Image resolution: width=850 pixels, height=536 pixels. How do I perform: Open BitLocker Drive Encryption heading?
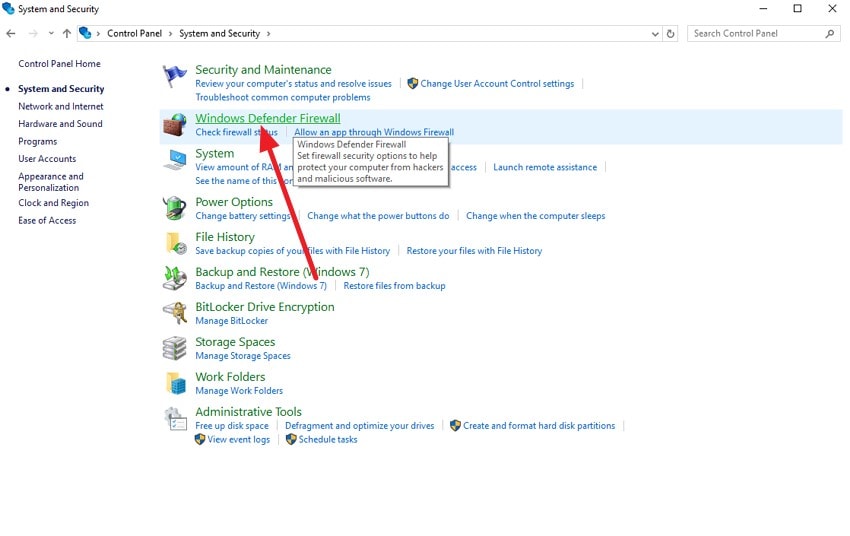coord(265,307)
